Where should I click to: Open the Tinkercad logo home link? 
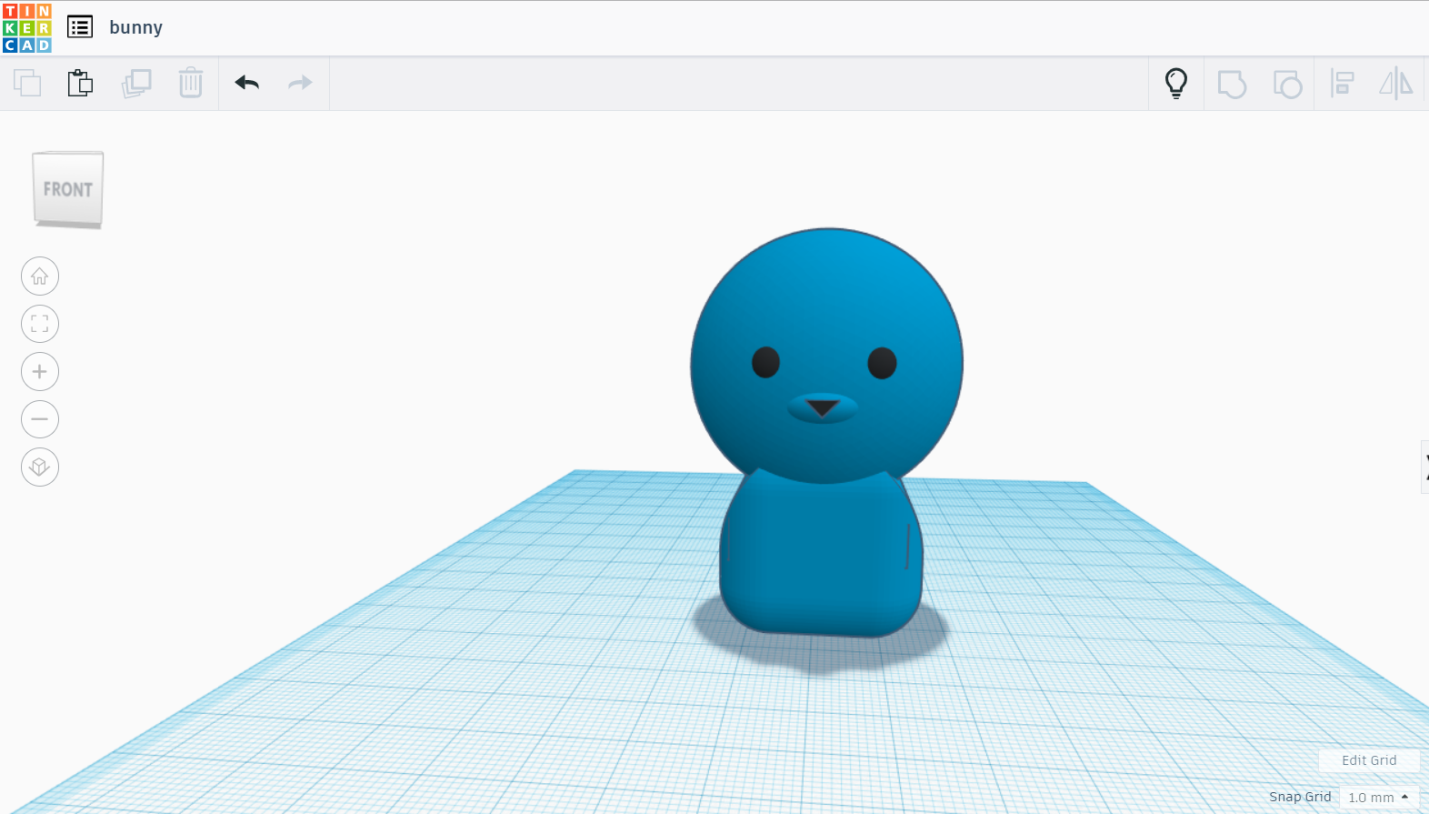click(x=27, y=27)
